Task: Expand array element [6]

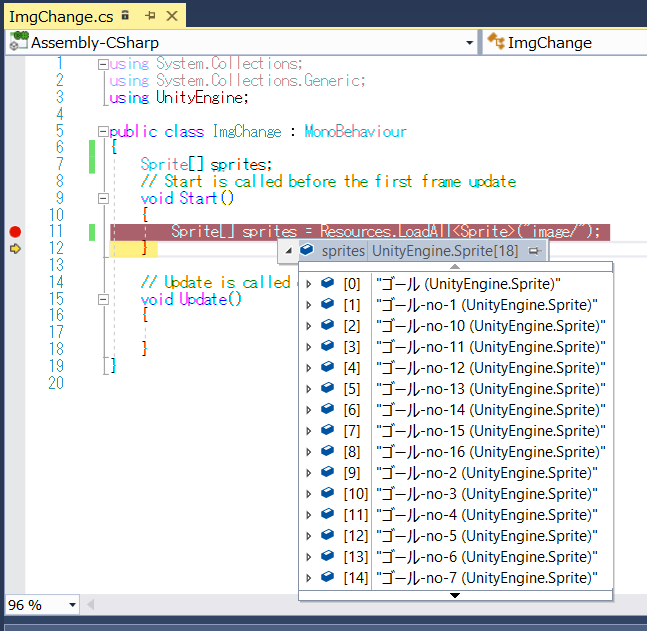Action: coord(308,410)
